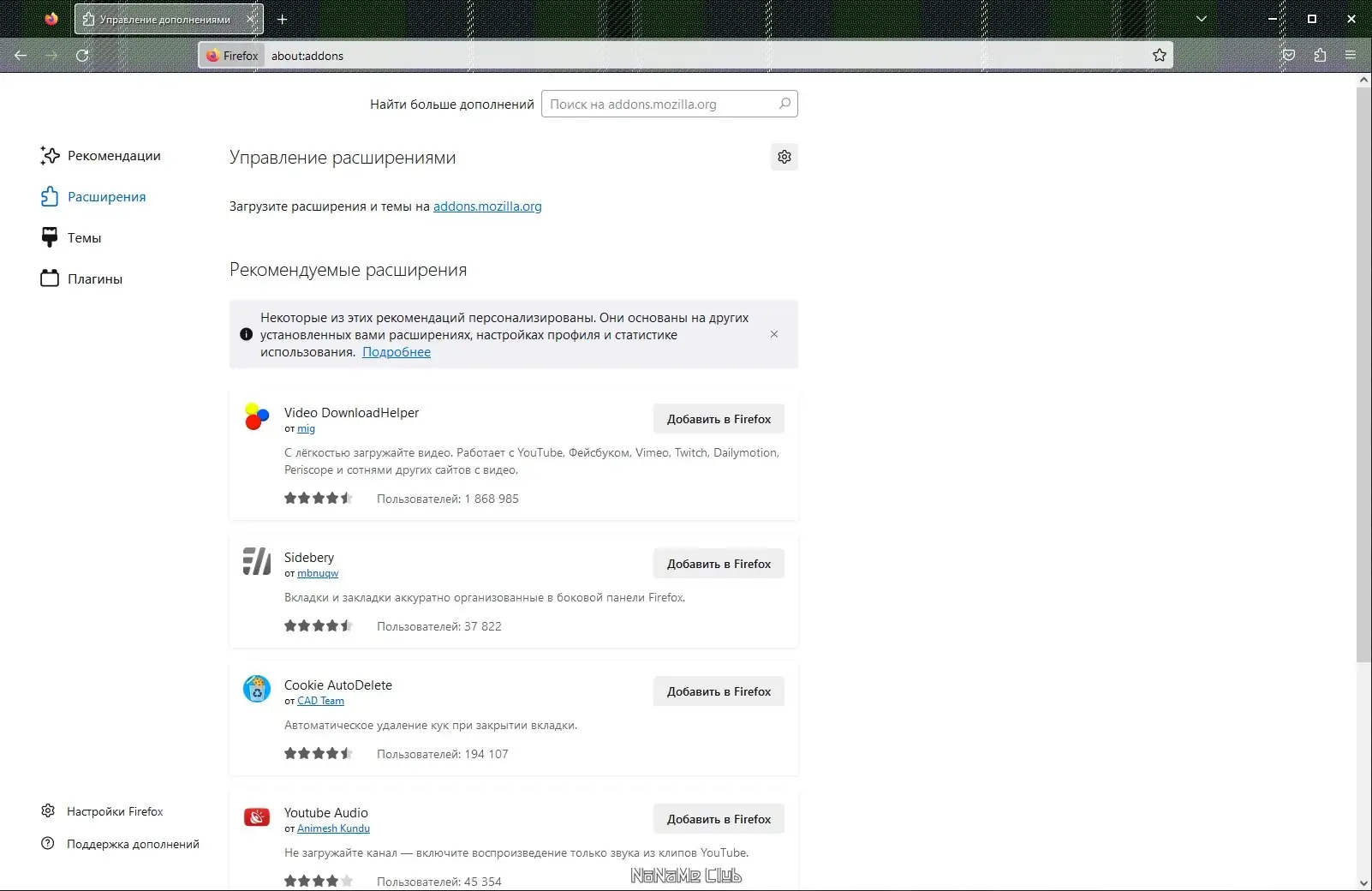Dismiss the personalized recommendations notice

pos(774,334)
